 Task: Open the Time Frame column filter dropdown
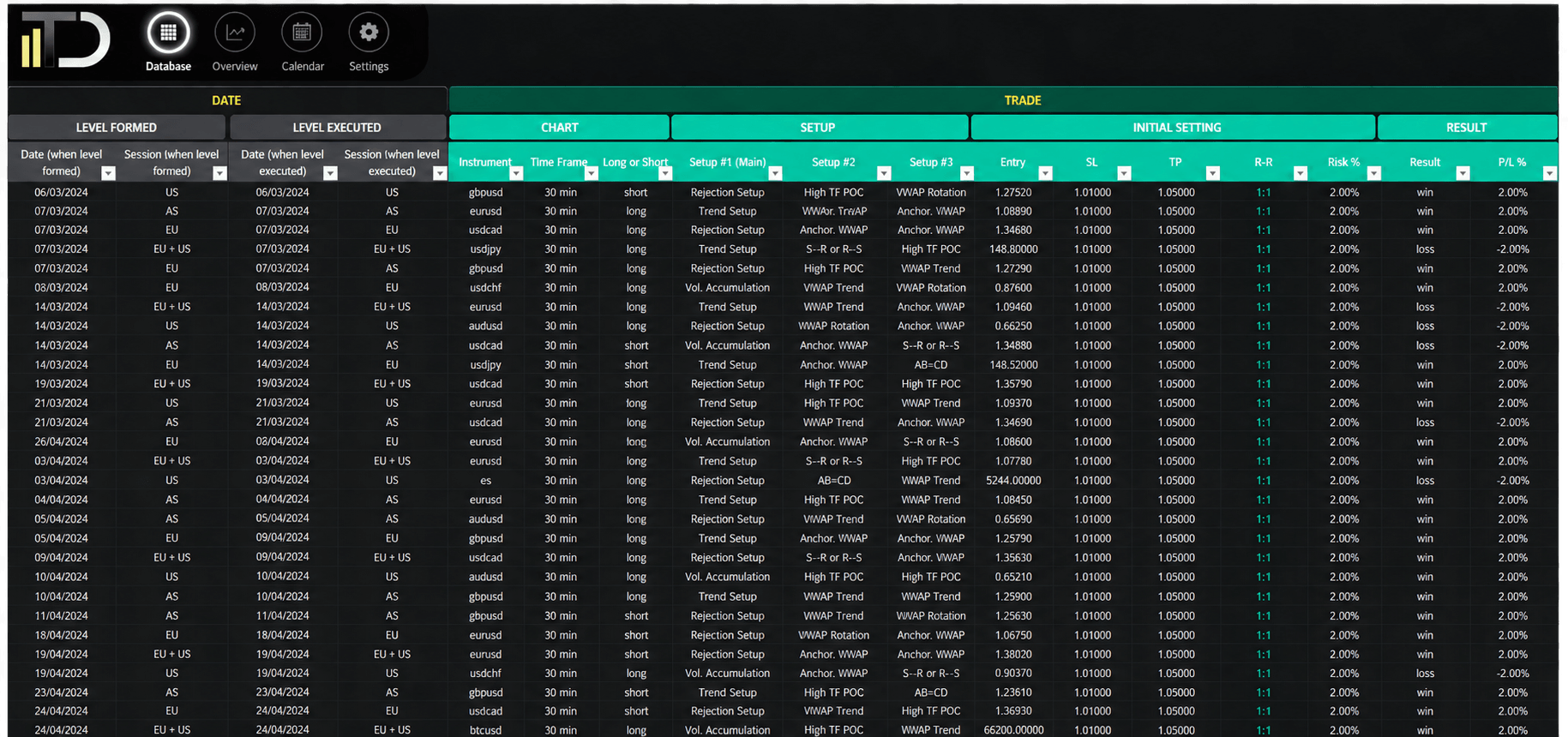pos(592,173)
